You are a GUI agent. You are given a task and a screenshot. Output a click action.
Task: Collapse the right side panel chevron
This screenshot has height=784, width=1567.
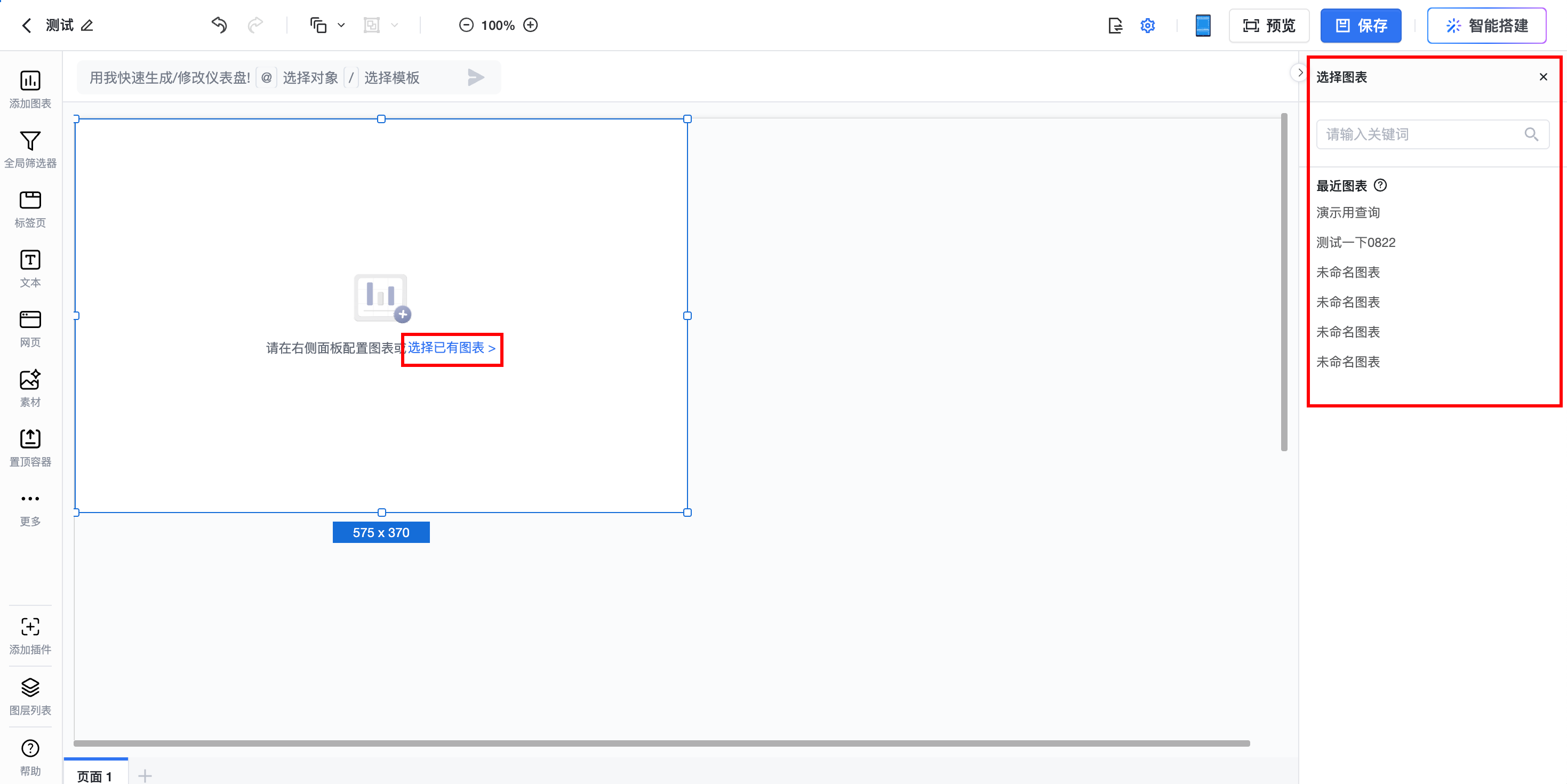click(1299, 73)
